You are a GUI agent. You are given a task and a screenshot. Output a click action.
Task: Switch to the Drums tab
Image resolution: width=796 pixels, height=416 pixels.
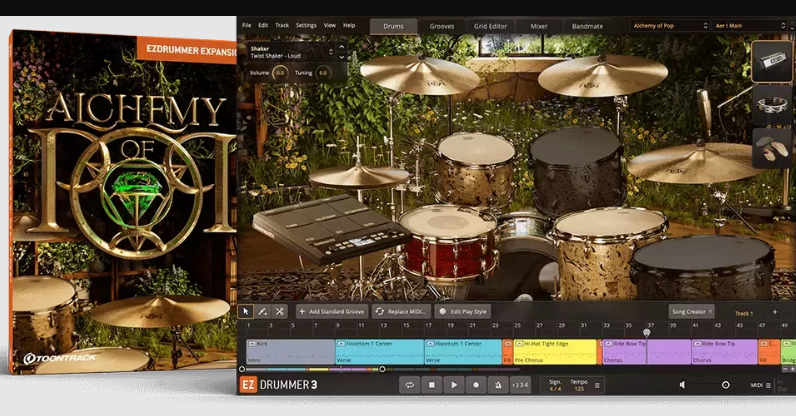tap(393, 26)
